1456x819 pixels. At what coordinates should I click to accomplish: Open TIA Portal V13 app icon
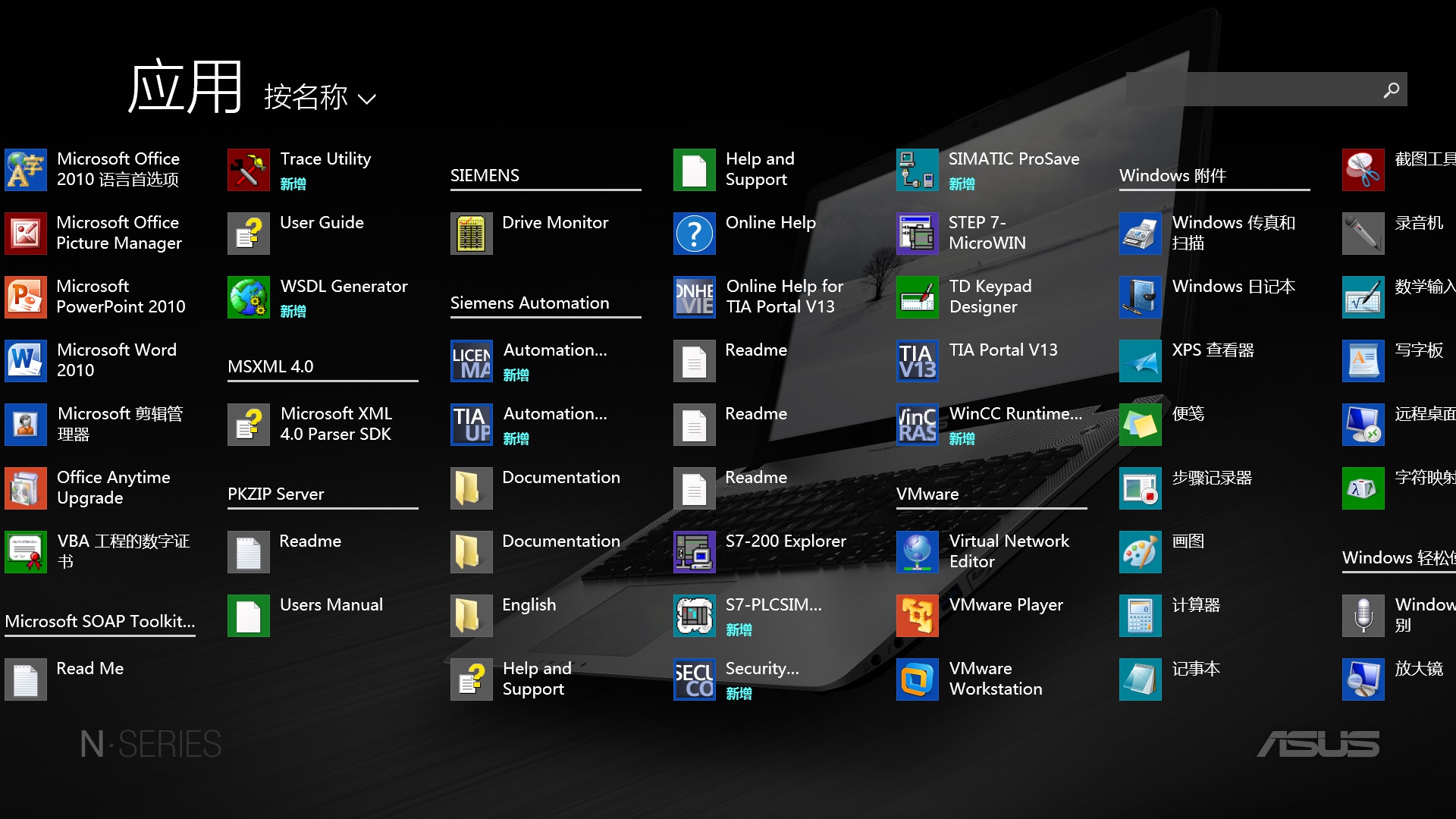coord(917,361)
